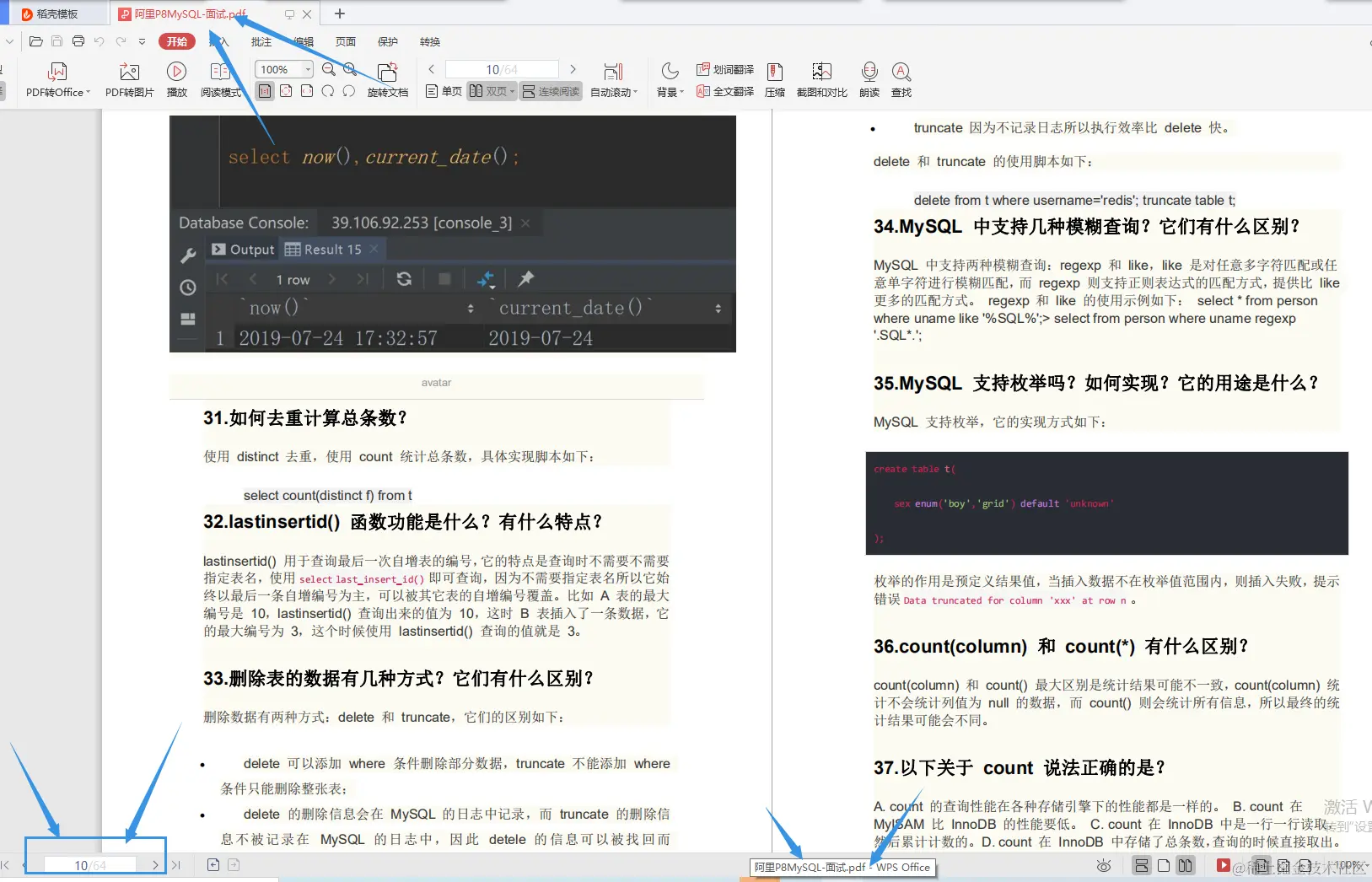Click the page number field in toolbar
This screenshot has height=882, width=1372.
502,69
